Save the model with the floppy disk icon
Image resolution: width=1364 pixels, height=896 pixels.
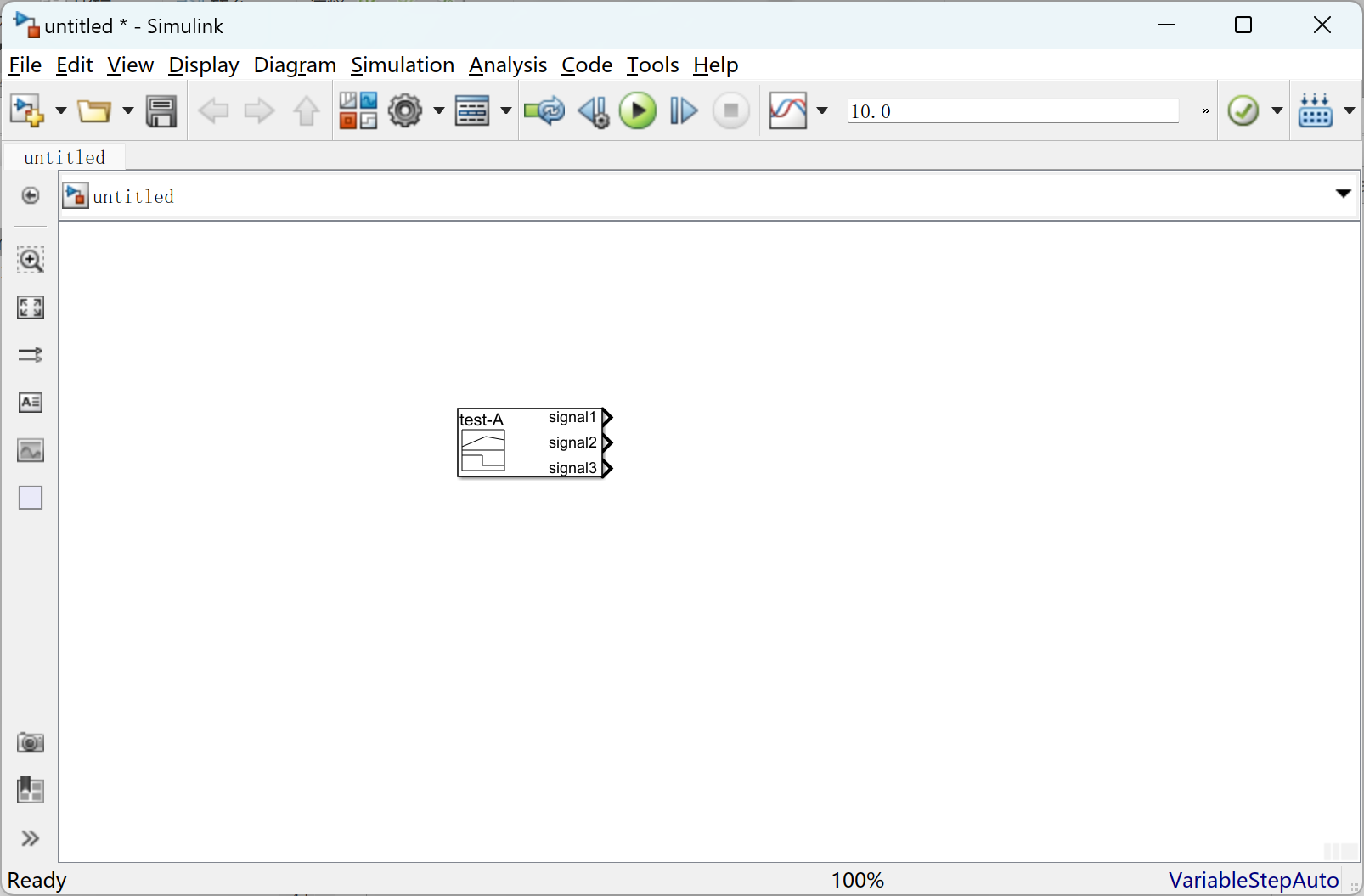161,111
